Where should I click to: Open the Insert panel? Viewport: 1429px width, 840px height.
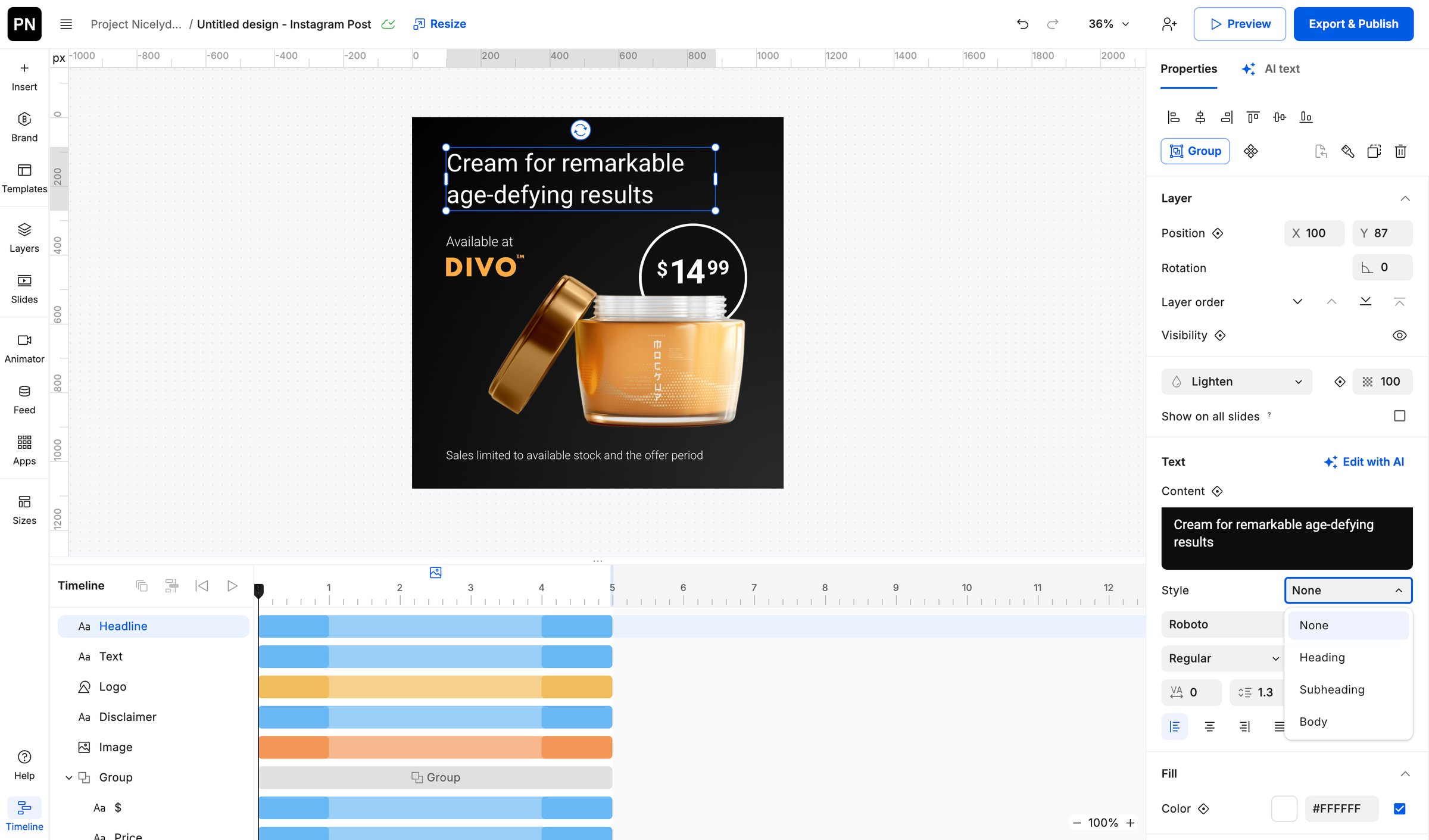point(24,77)
